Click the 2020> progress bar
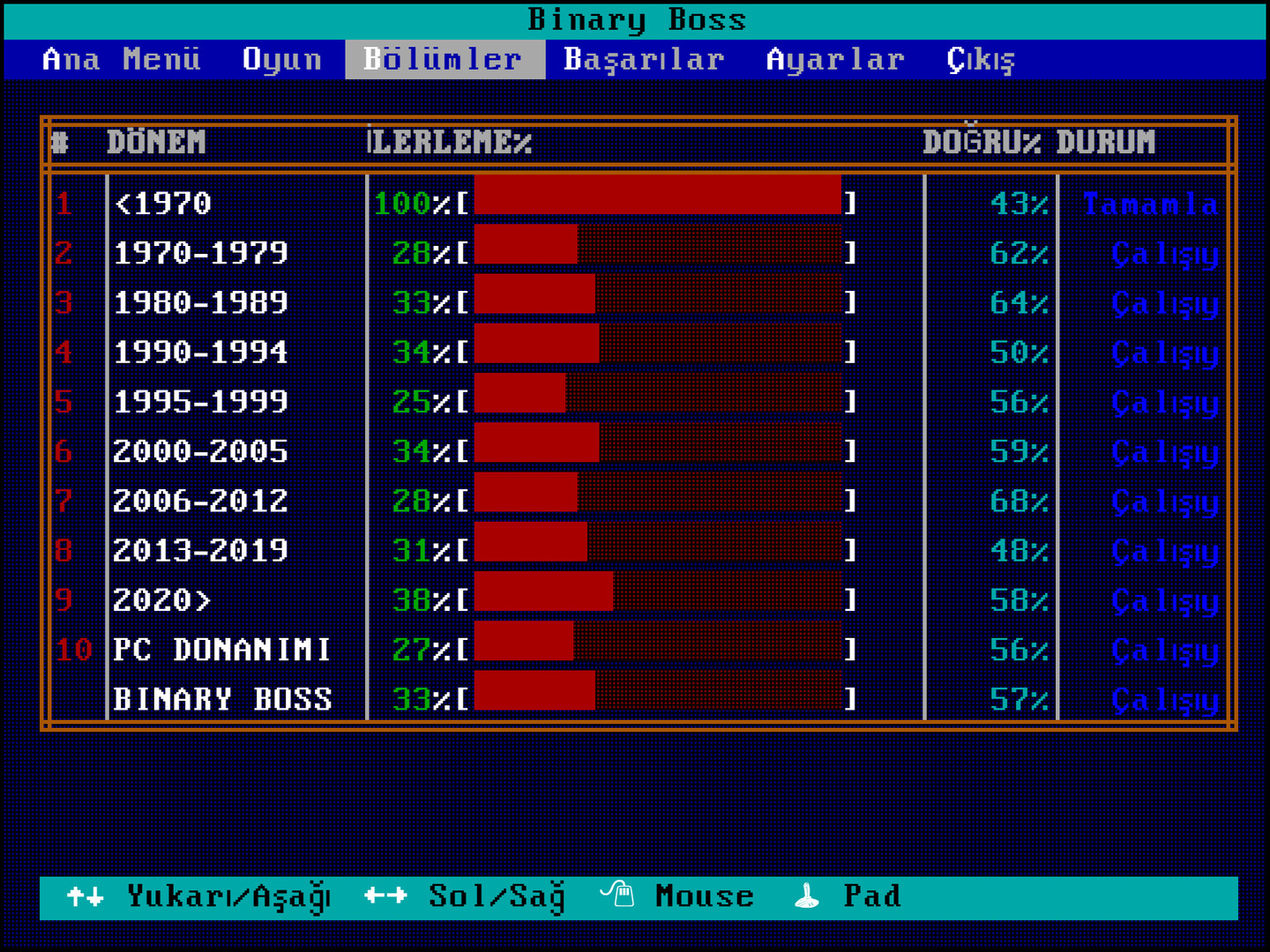This screenshot has width=1270, height=952. [657, 599]
